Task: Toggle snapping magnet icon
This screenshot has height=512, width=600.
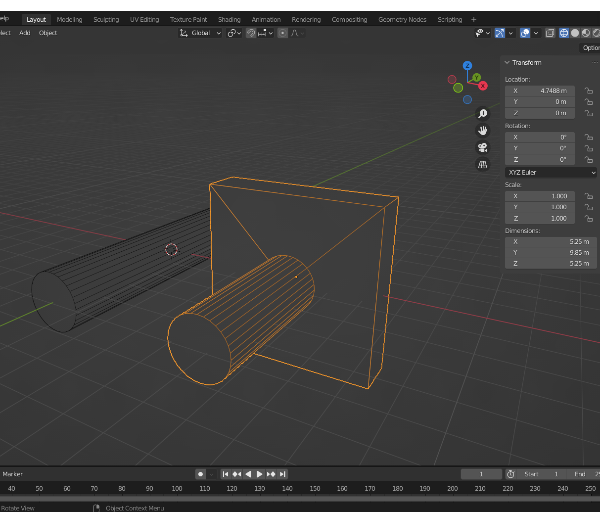Action: pos(251,33)
